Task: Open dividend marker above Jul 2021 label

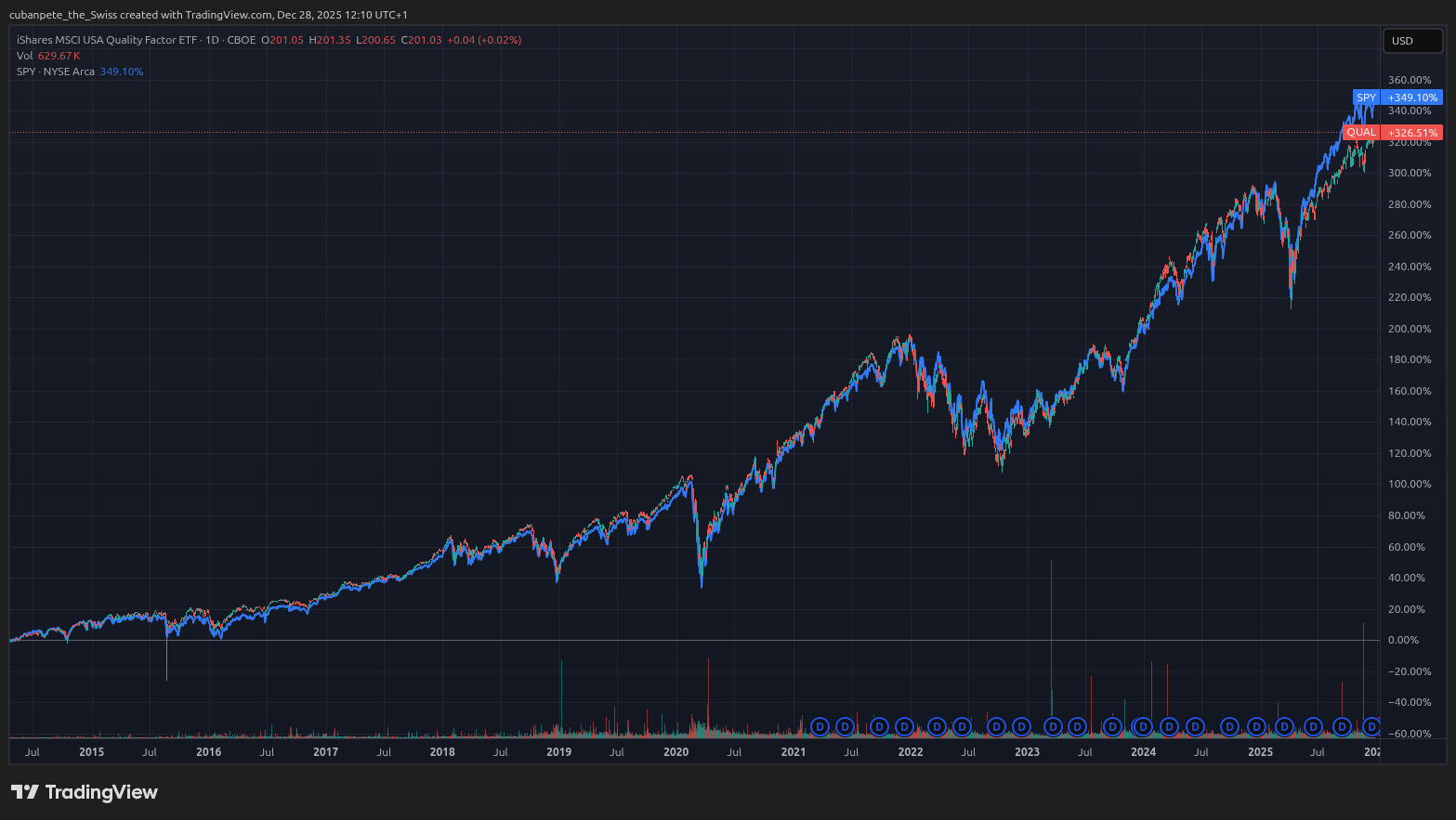Action: point(845,726)
